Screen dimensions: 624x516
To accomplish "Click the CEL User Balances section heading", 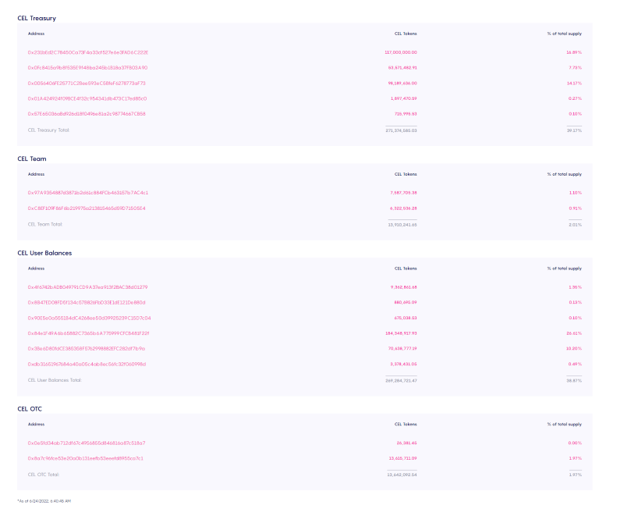I will [45, 253].
